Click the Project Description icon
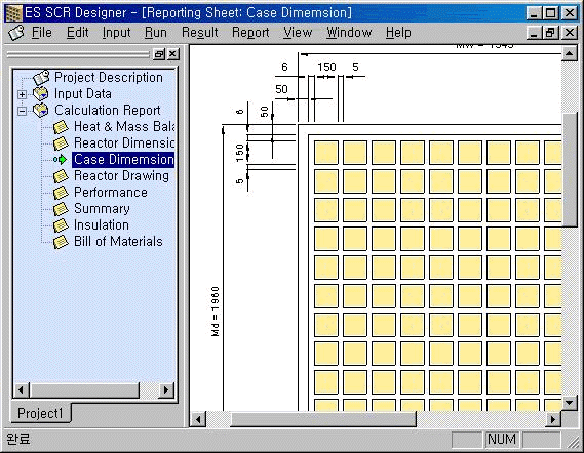The width and height of the screenshot is (584, 453). (41, 77)
